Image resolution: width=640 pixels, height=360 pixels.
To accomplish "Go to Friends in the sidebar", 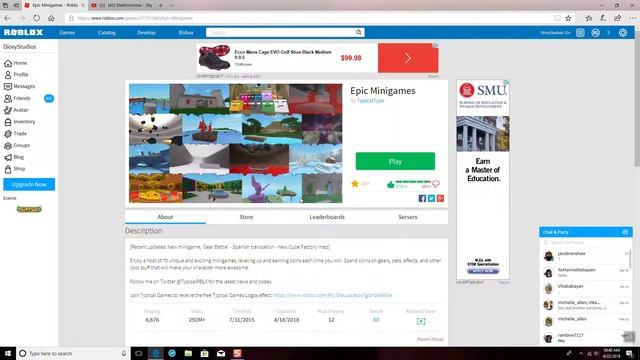I will pos(17,98).
